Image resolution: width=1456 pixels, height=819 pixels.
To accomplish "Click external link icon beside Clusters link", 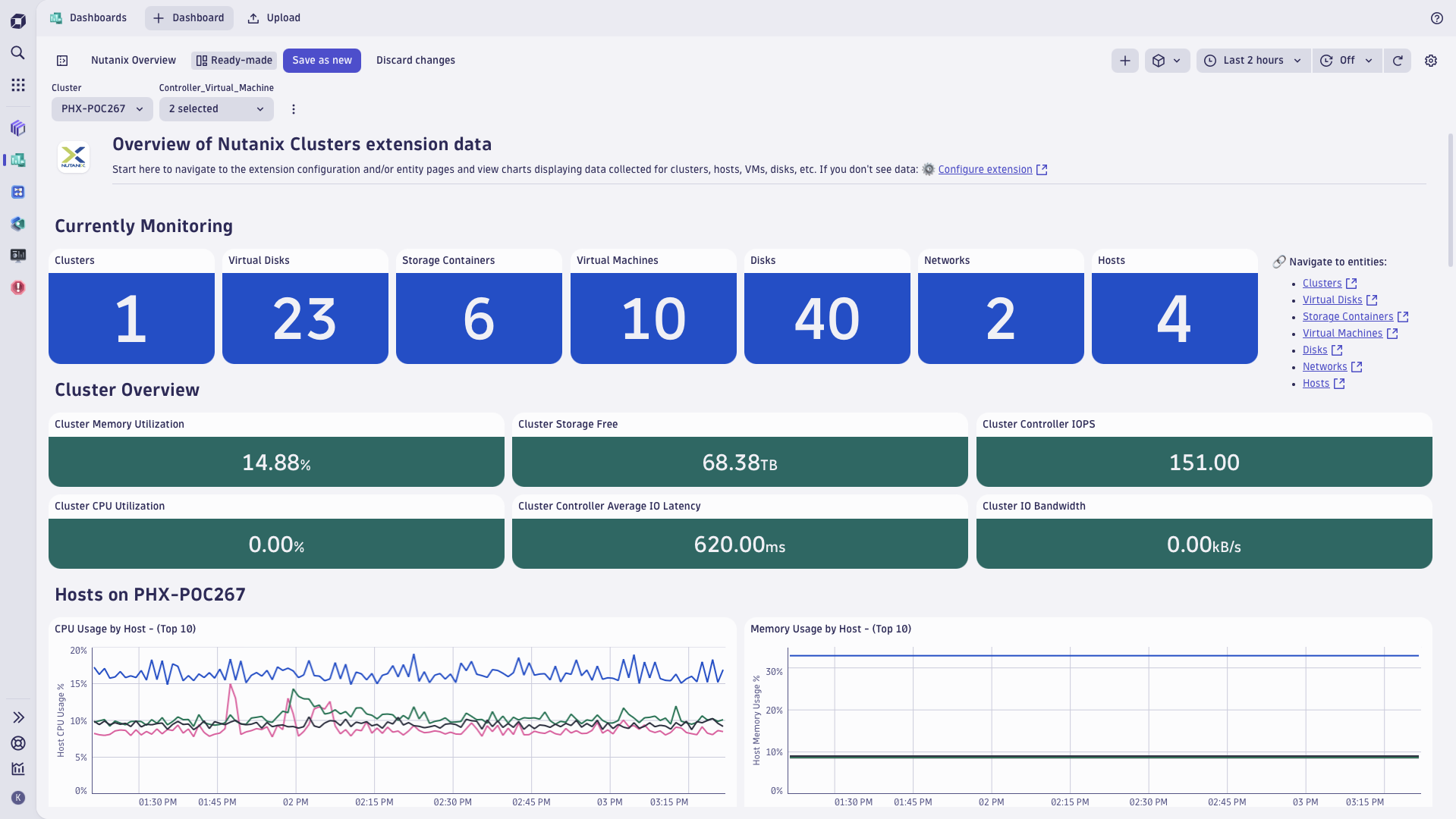I will point(1351,284).
